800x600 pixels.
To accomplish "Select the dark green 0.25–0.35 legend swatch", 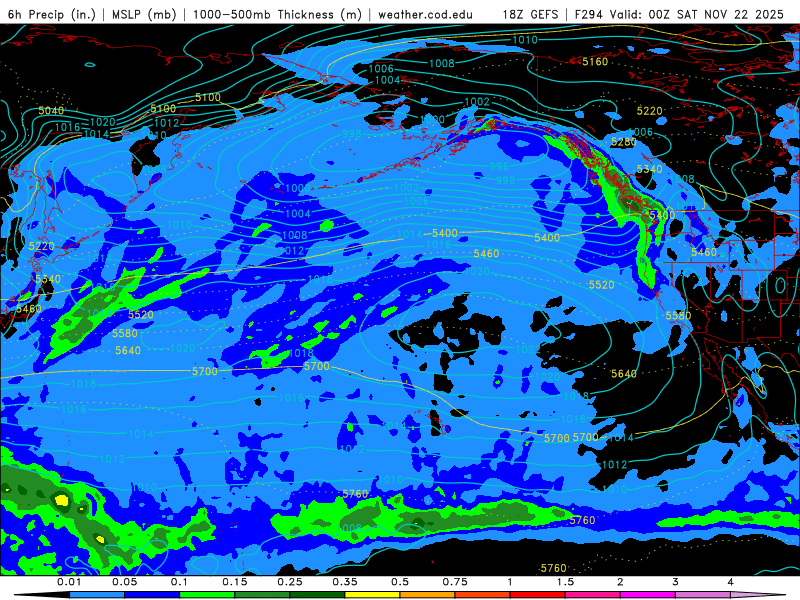I will point(317,595).
